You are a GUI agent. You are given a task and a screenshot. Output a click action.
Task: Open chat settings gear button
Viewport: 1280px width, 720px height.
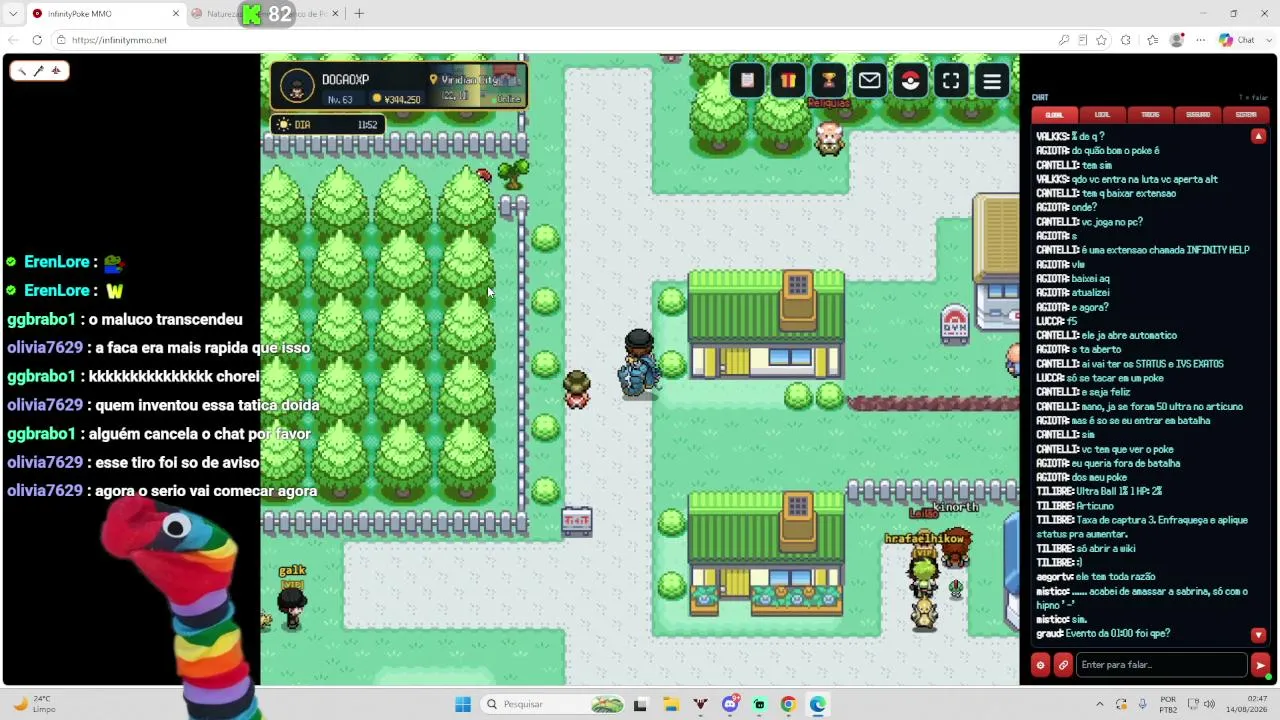[1040, 665]
